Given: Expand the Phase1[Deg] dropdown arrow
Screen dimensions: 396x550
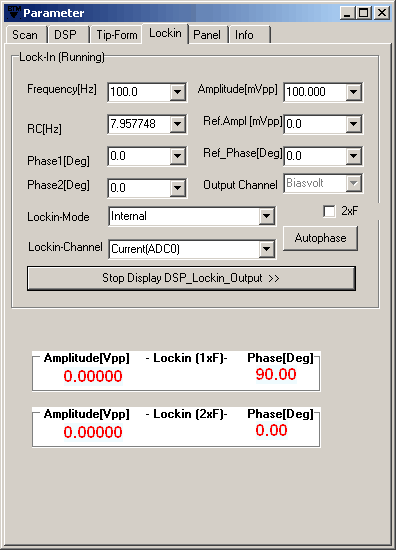Looking at the screenshot, I should click(177, 156).
